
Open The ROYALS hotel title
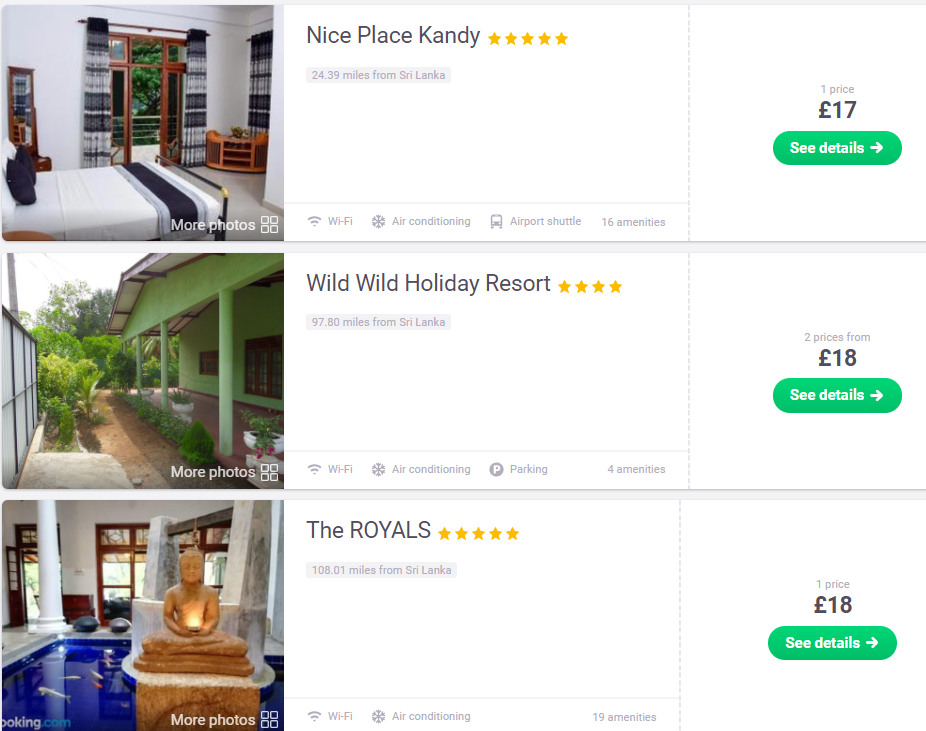(x=369, y=530)
